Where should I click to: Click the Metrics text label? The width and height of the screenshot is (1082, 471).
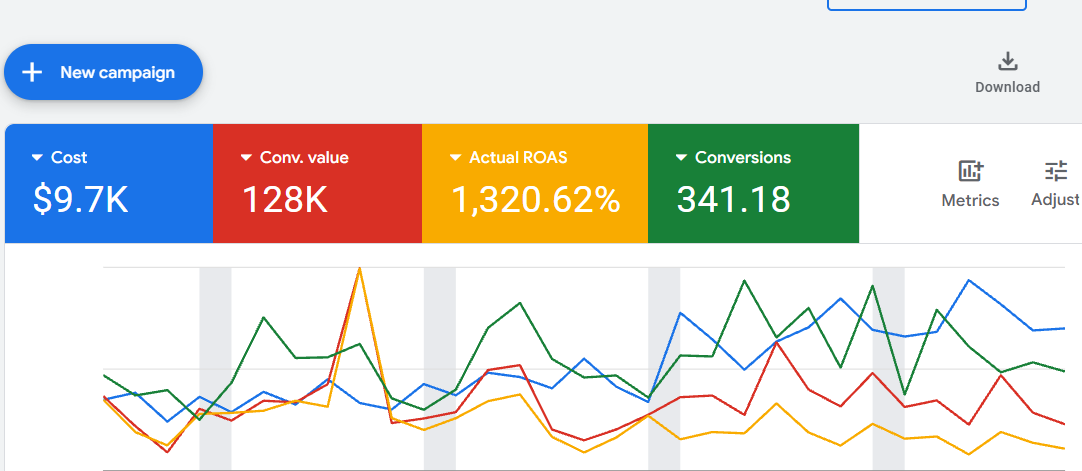(x=970, y=200)
